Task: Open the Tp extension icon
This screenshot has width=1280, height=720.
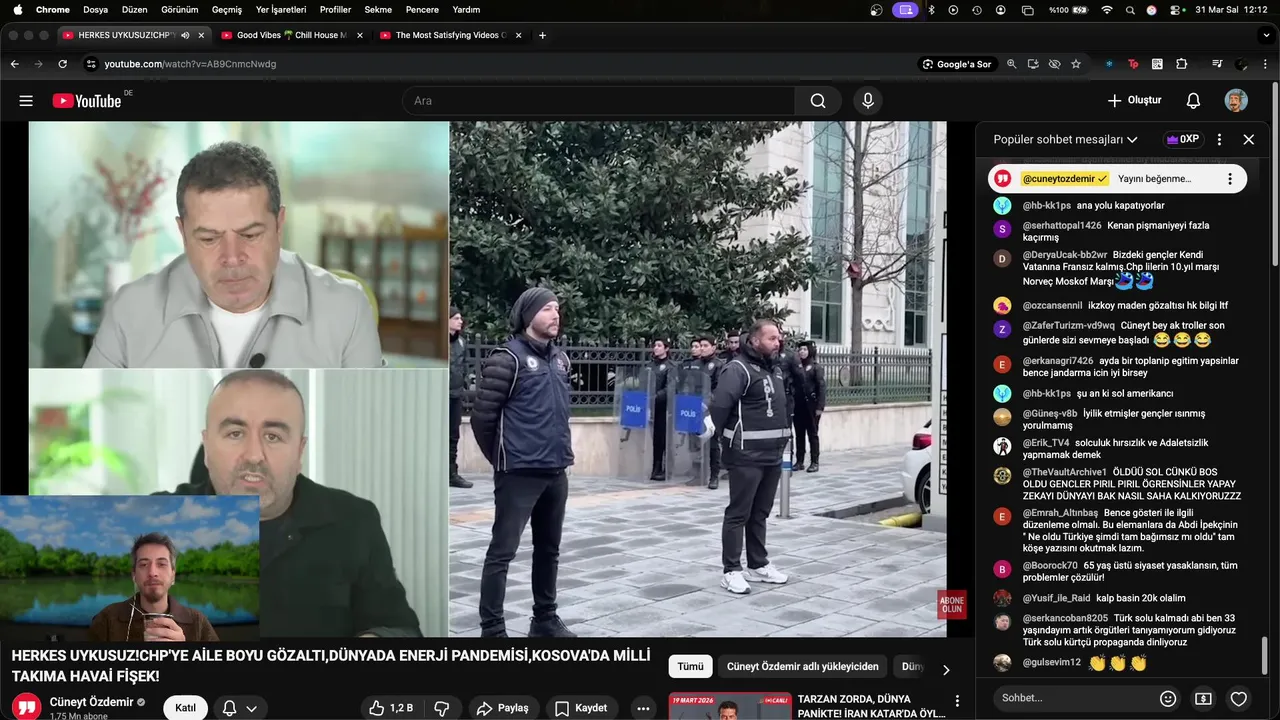Action: point(1133,64)
